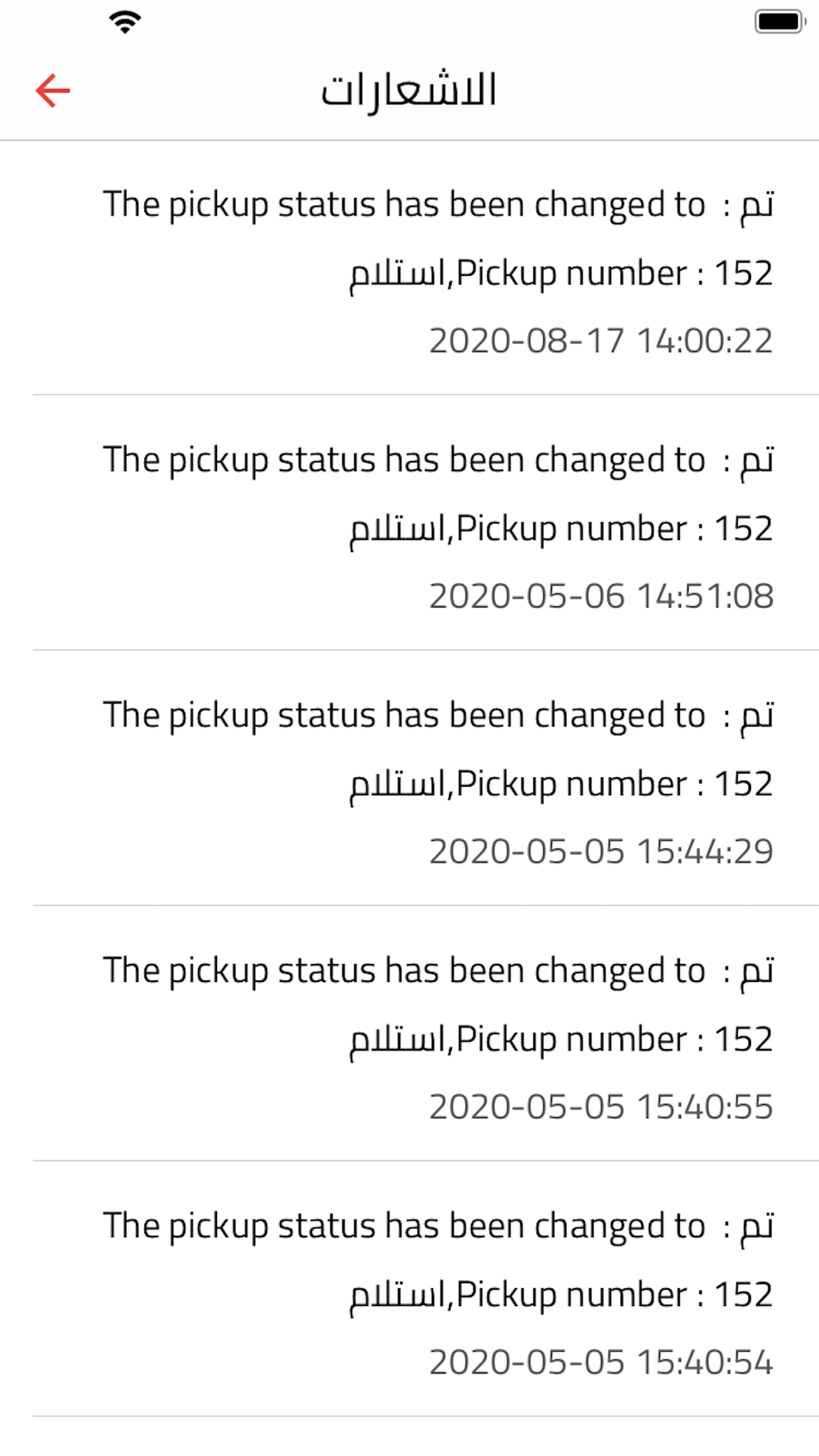The image size is (819, 1456).
Task: Open notification dated 2020-05-06 14:51:08
Action: pos(426,522)
